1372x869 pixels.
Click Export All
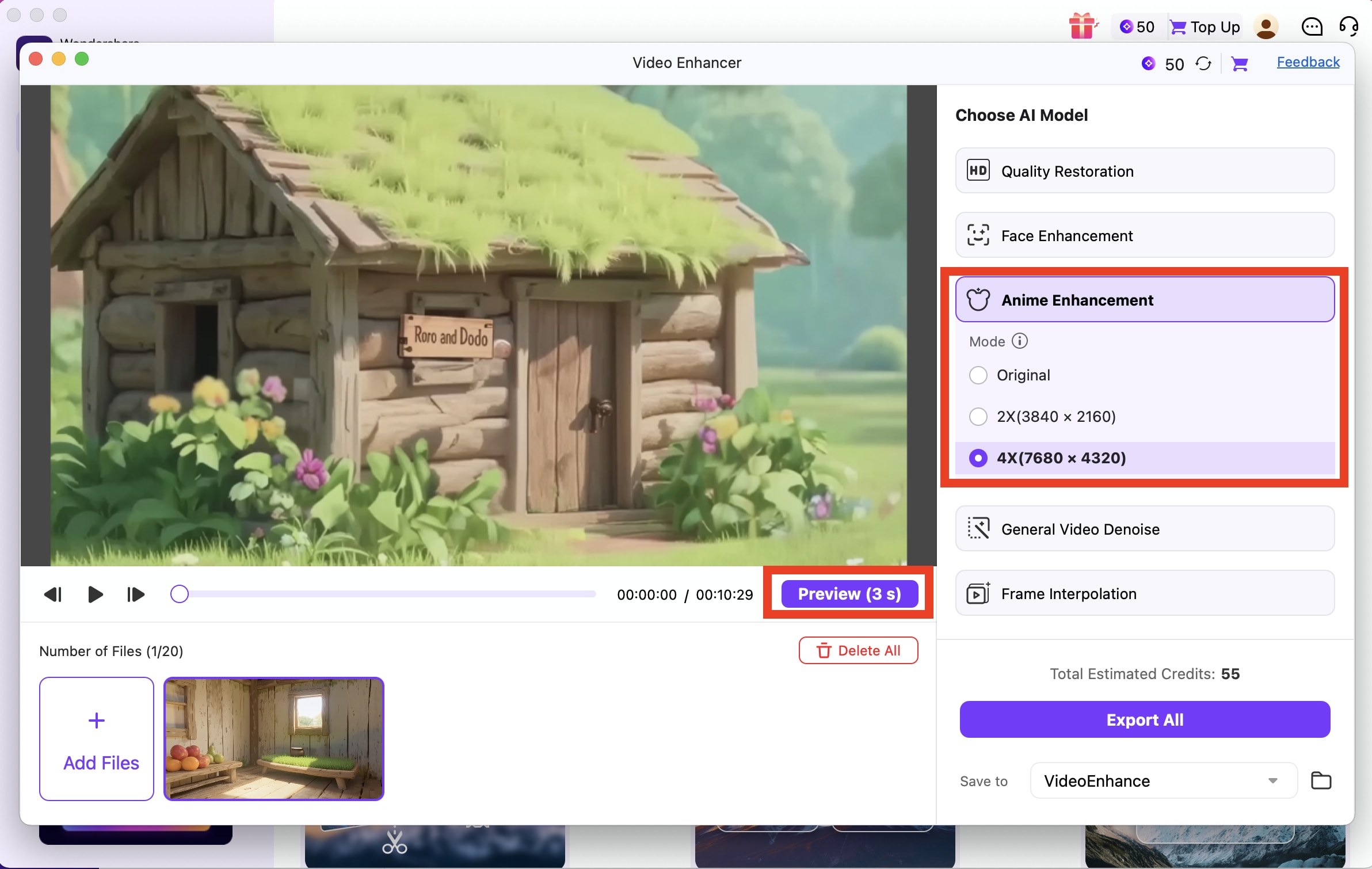click(1144, 719)
